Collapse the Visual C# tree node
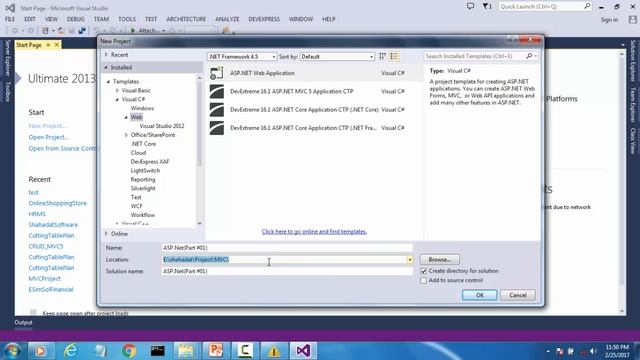 point(117,100)
